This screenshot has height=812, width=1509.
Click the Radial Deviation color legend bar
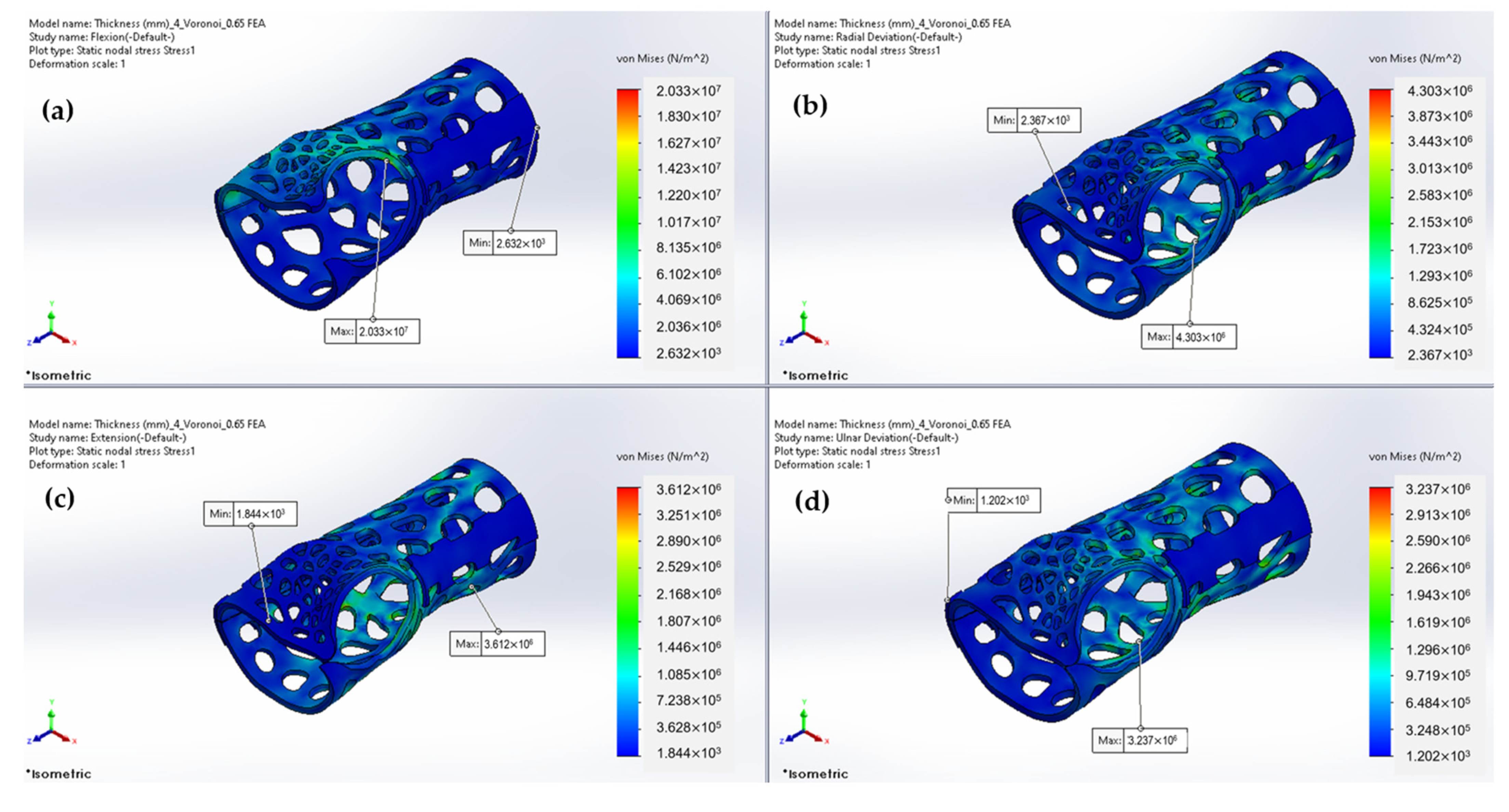coord(1380,223)
